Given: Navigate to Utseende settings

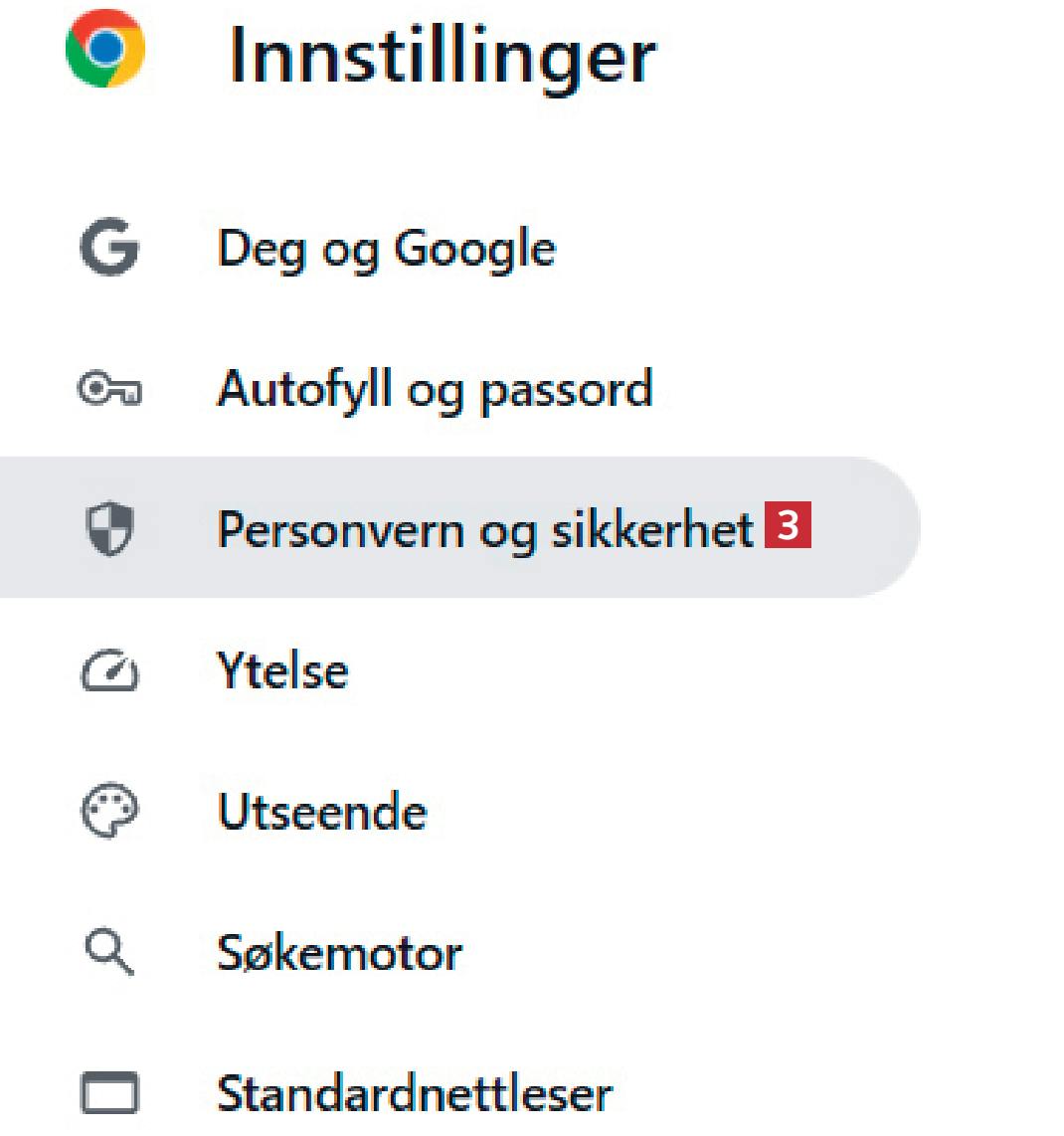Looking at the screenshot, I should click(x=322, y=812).
